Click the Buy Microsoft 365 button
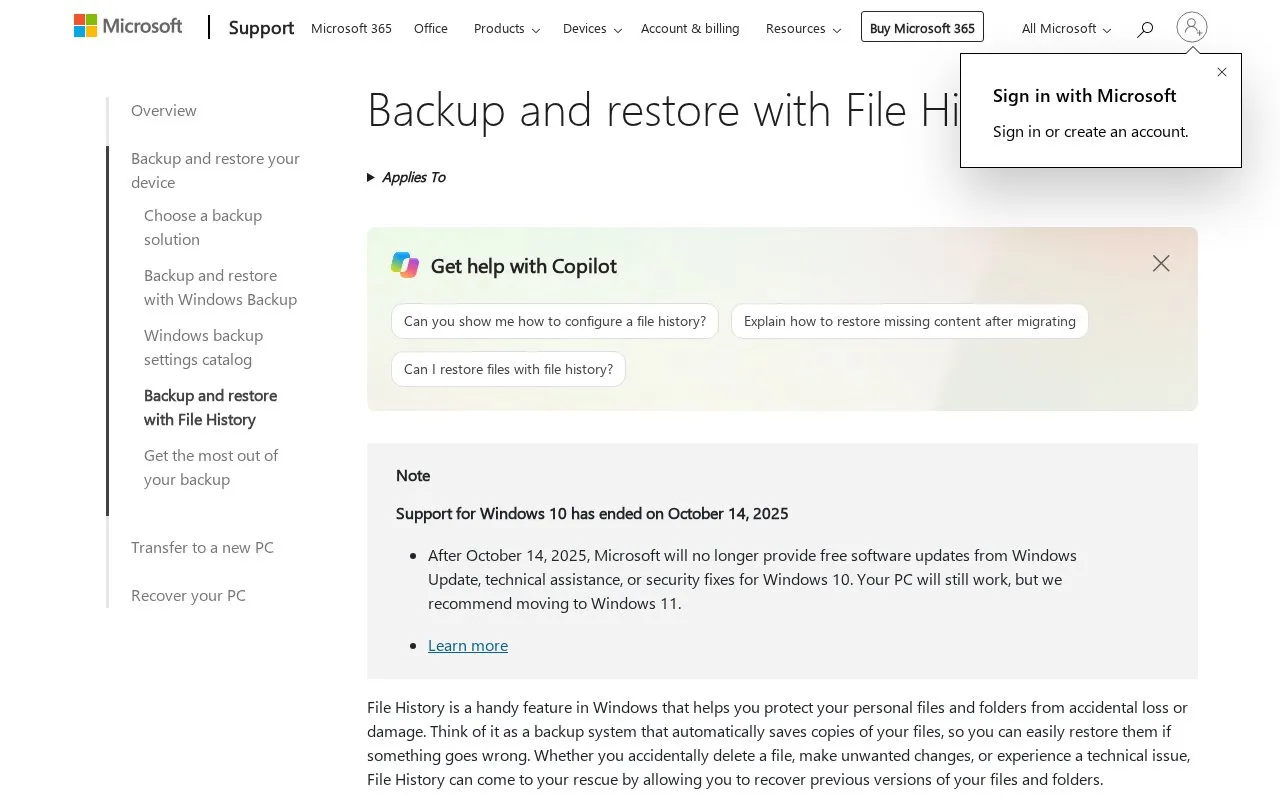1280x800 pixels. click(x=922, y=27)
